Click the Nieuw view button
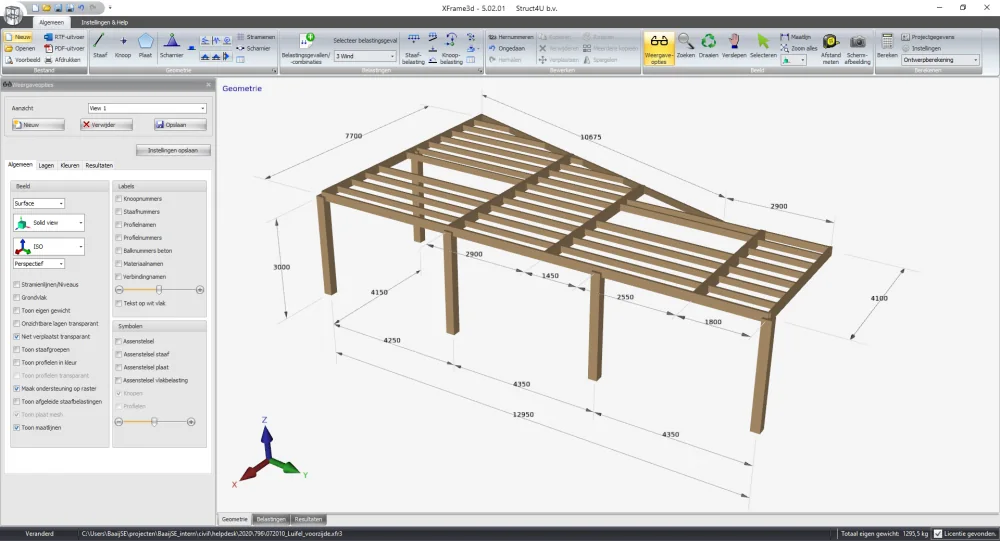 tap(38, 125)
